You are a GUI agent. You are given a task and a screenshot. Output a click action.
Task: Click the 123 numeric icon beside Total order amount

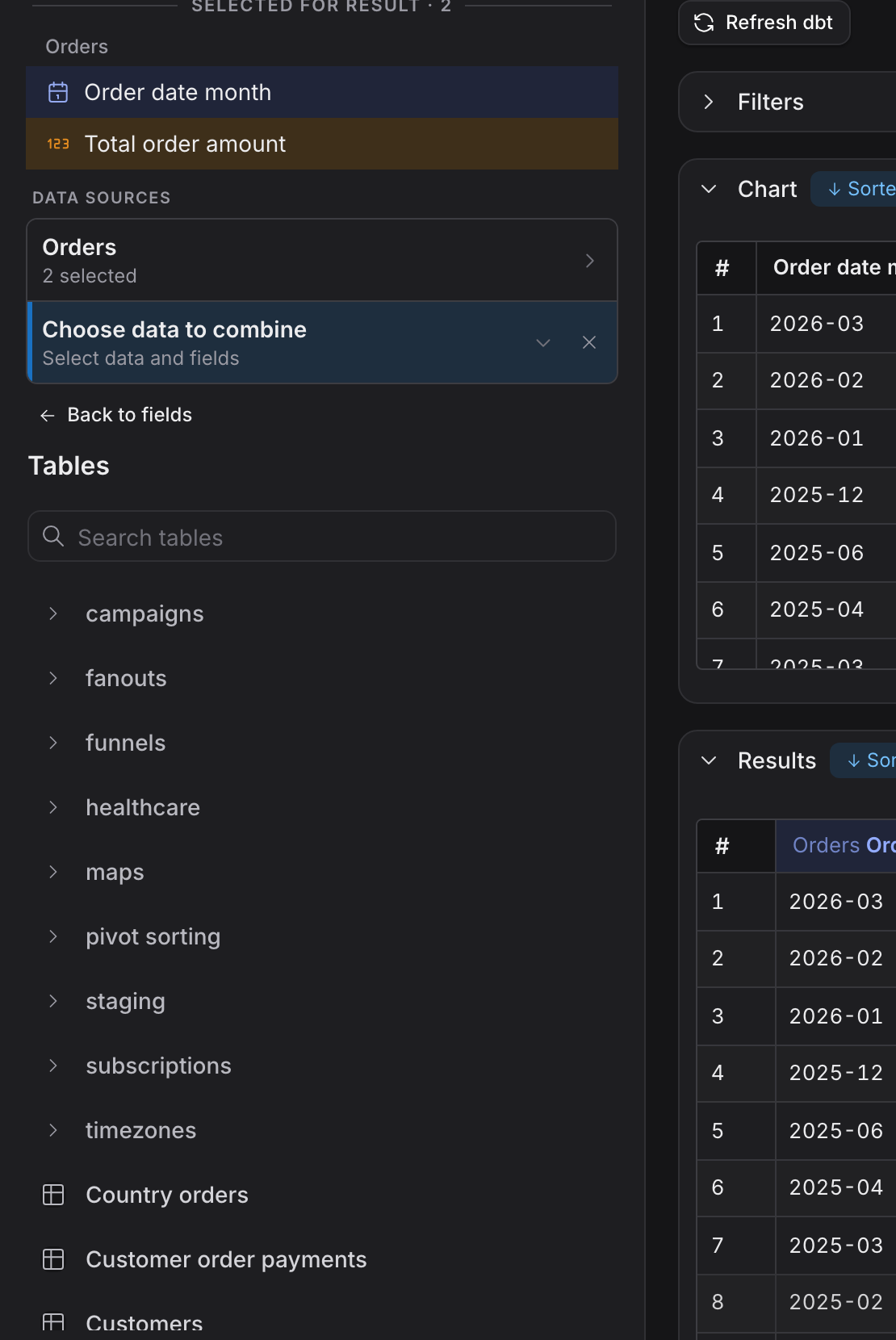58,144
